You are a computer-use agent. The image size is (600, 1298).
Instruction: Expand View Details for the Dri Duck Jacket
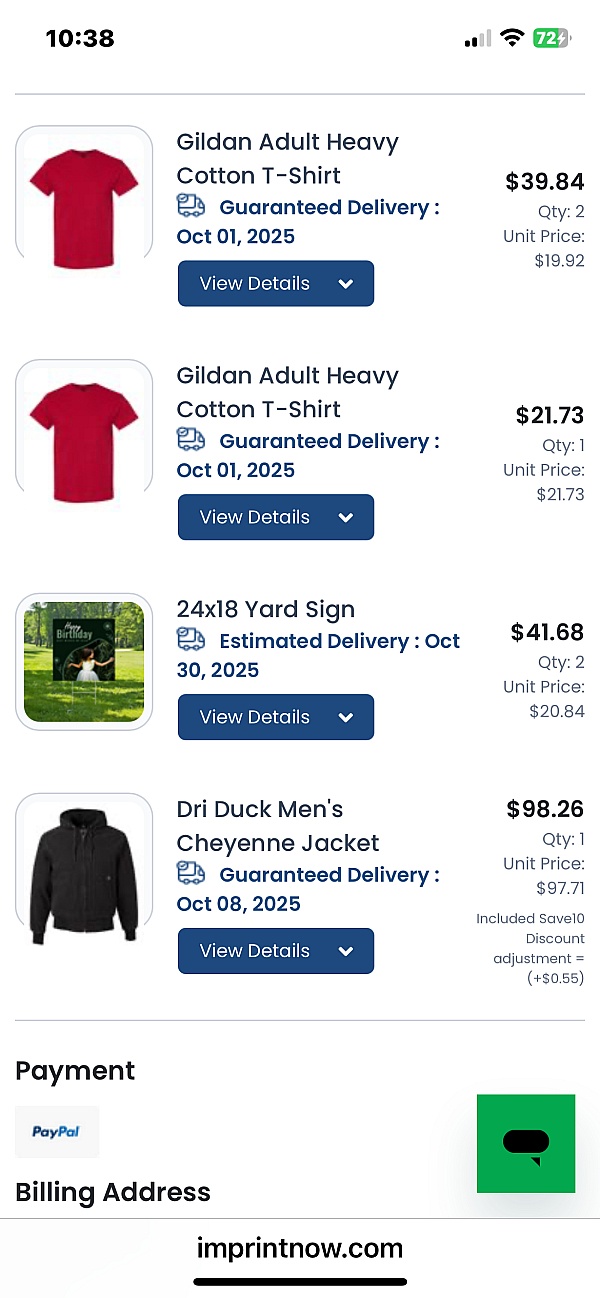[x=276, y=951]
